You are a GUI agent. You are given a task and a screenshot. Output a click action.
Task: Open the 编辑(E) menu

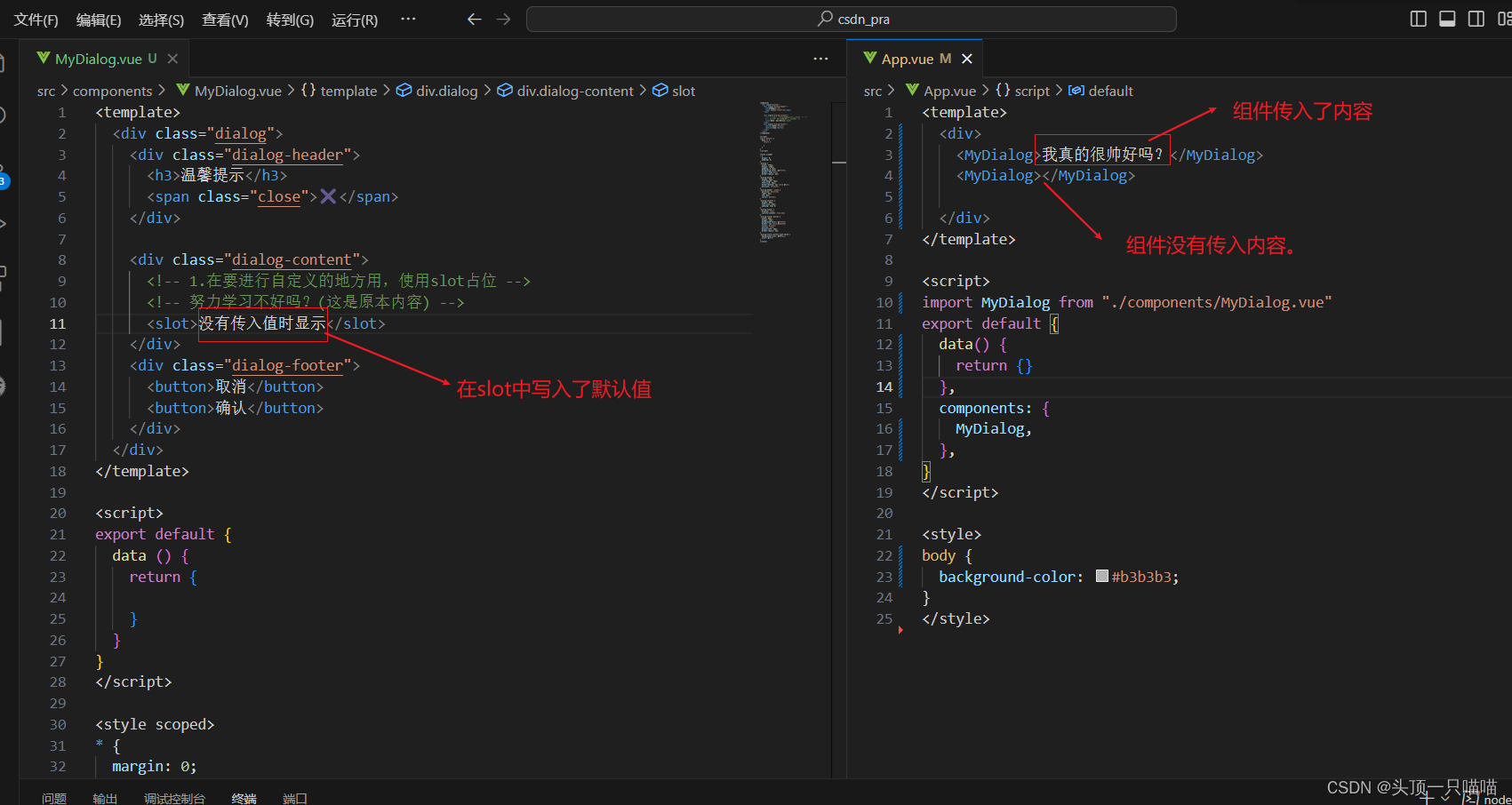pyautogui.click(x=99, y=20)
